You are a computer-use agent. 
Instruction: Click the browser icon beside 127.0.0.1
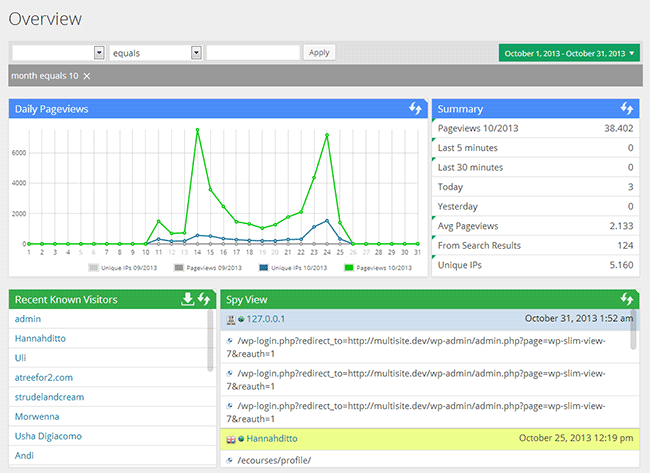(231, 320)
